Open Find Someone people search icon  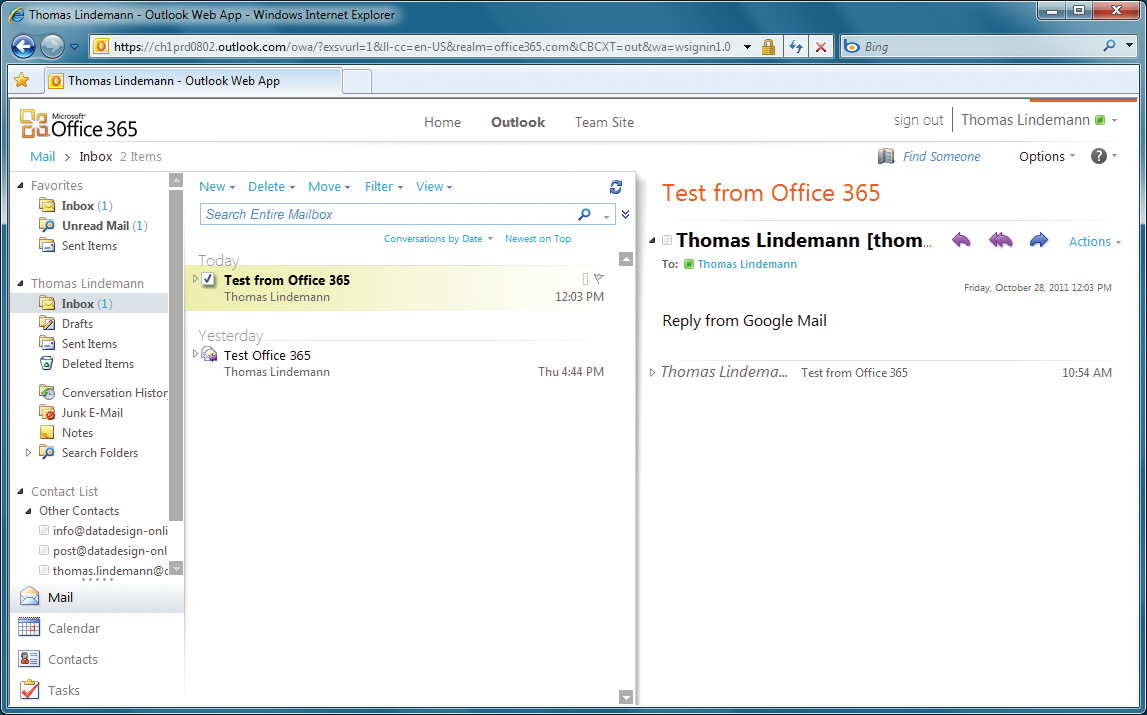tap(885, 156)
